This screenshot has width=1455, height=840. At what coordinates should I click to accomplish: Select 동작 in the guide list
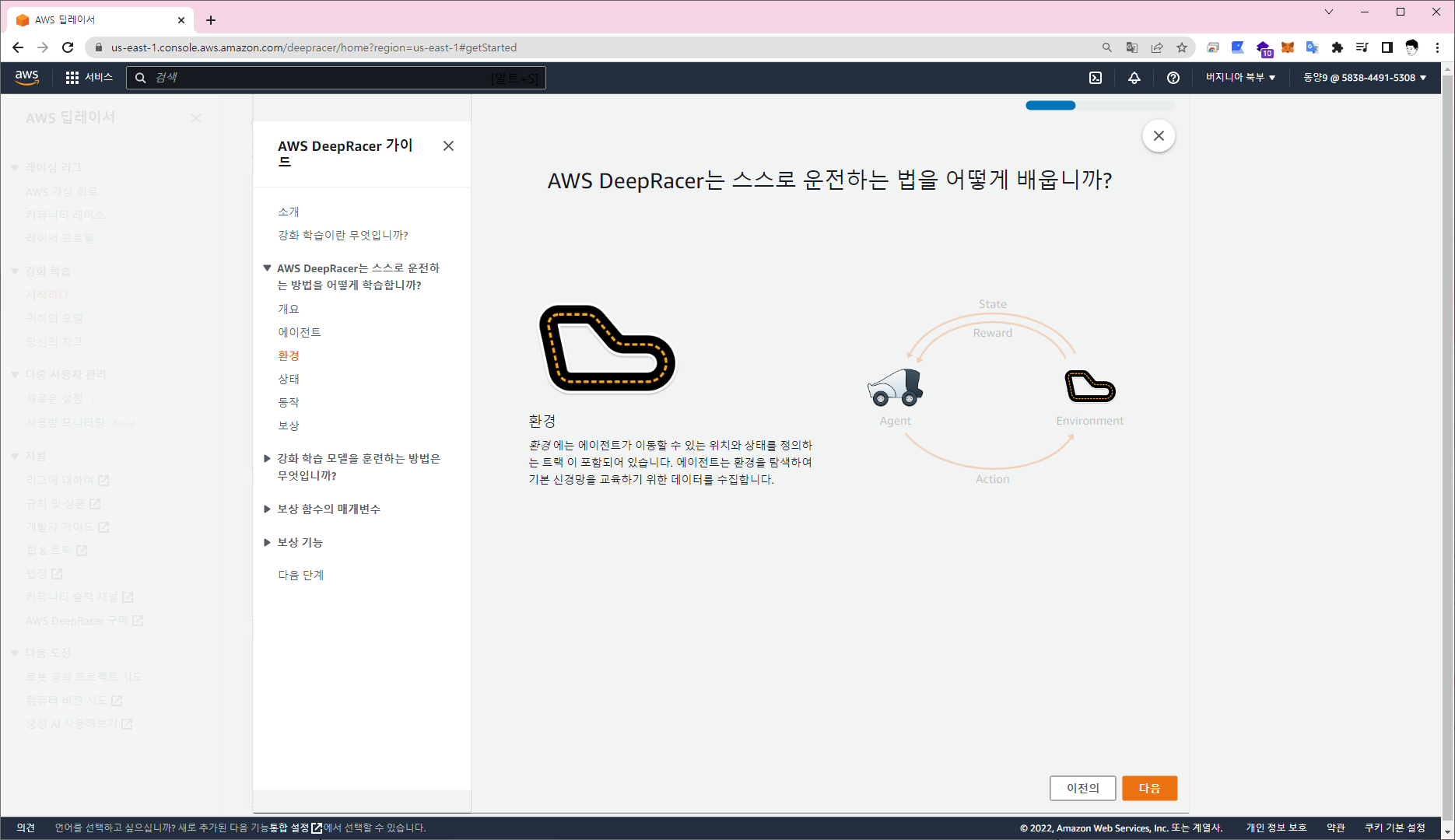point(289,402)
